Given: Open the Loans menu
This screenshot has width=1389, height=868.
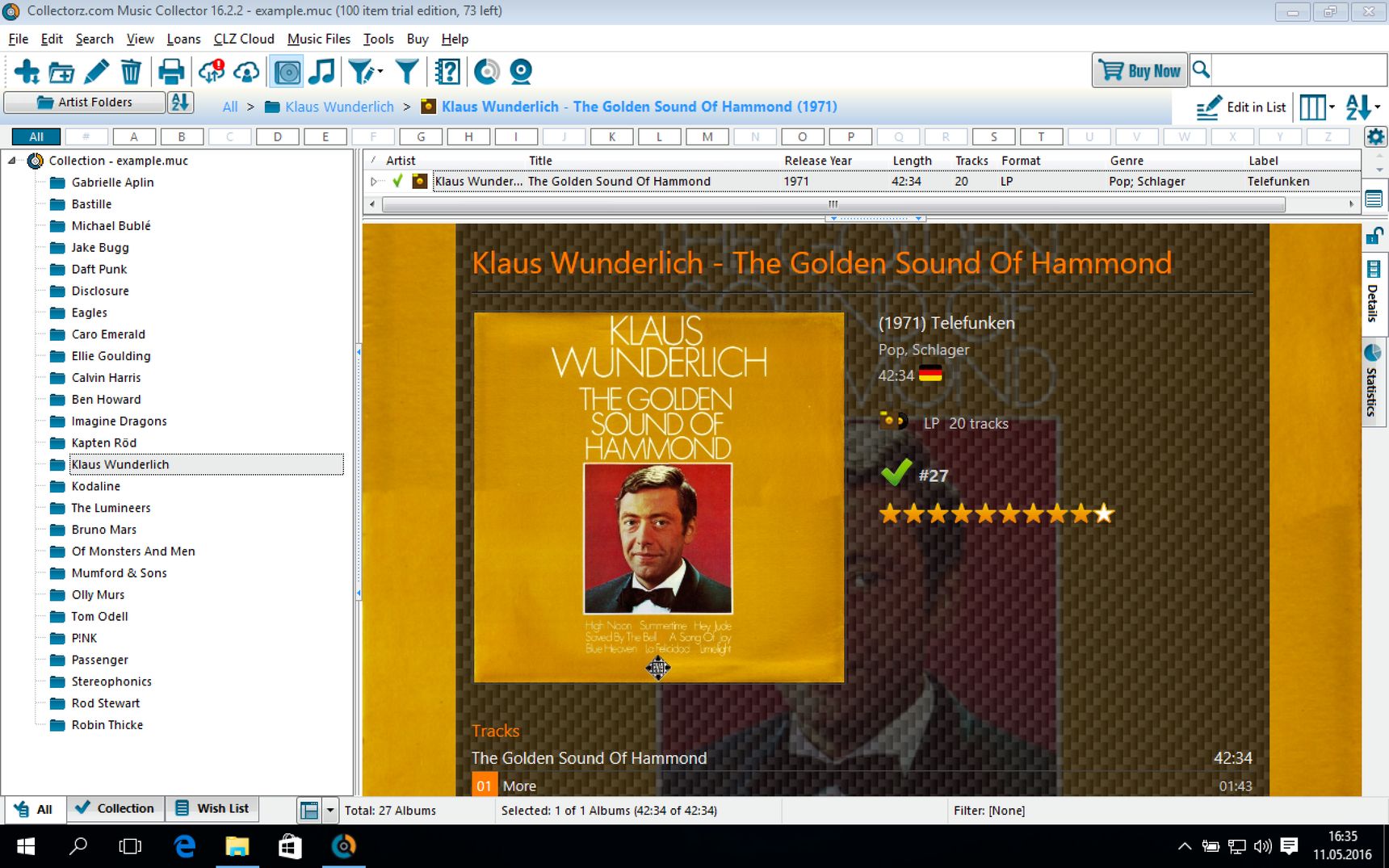Looking at the screenshot, I should [183, 39].
